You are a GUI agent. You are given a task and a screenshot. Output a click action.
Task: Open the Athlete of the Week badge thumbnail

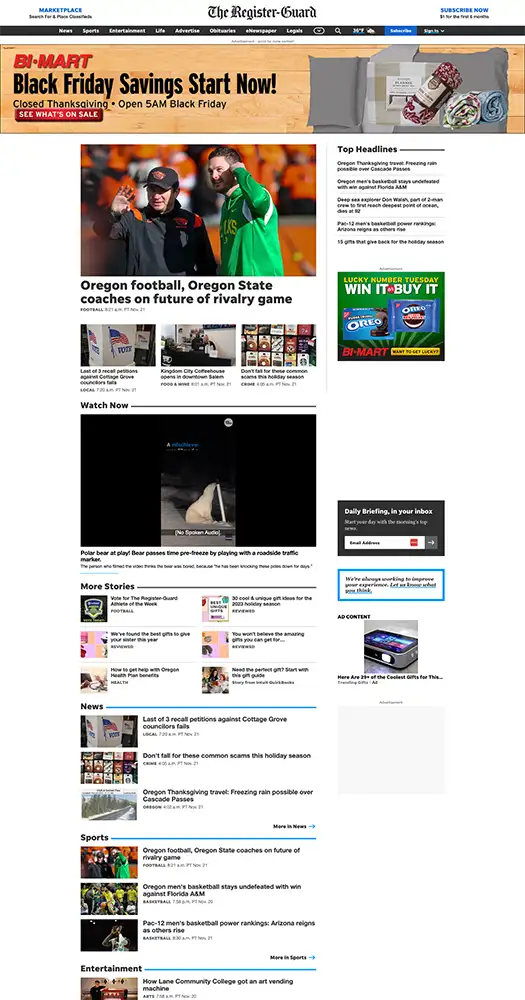94,608
